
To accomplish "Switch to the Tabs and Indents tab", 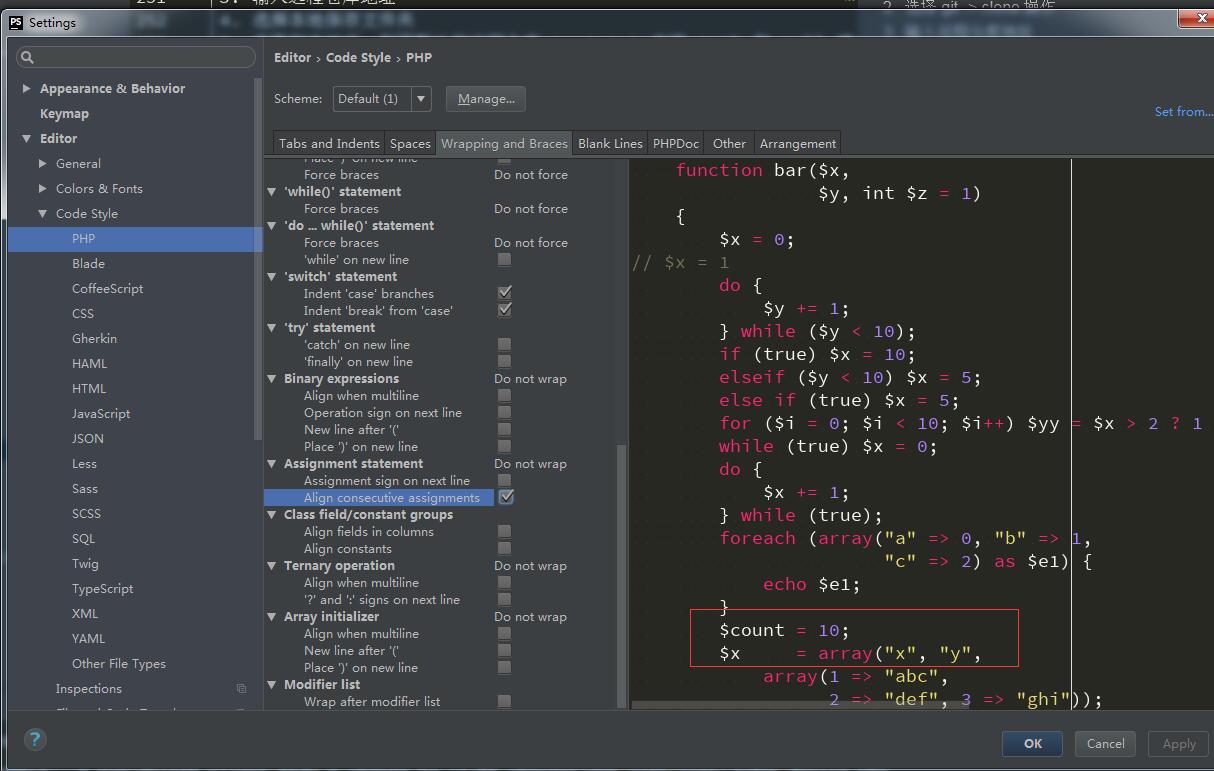I will point(329,143).
